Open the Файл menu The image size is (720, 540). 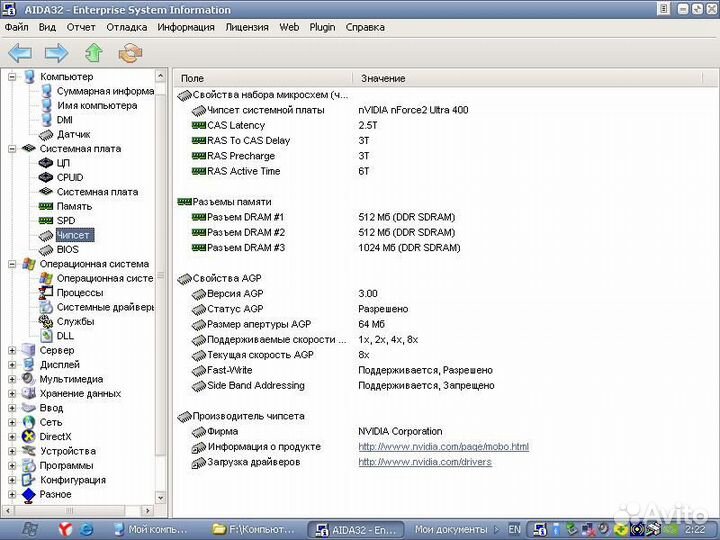coord(16,27)
